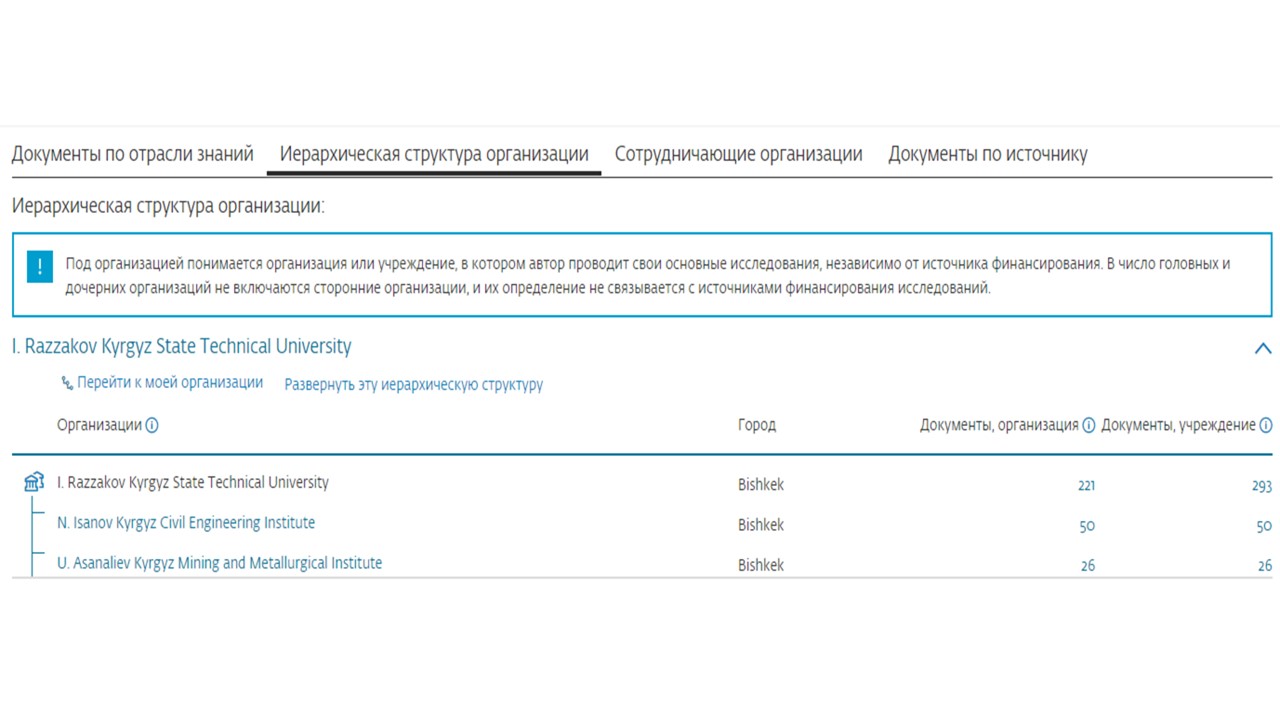Screen dimensions: 1280x720
Task: Open the Документы по отрасли знаний tab
Action: (x=132, y=154)
